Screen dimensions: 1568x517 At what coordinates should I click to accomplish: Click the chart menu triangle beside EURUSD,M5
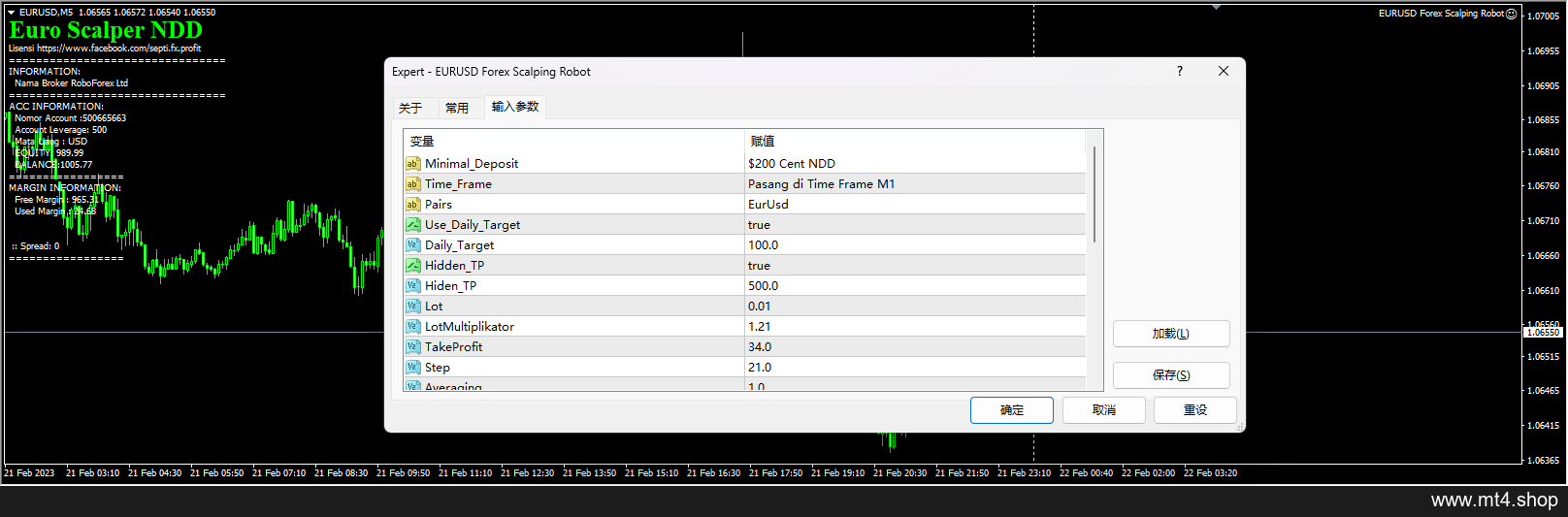(x=11, y=13)
